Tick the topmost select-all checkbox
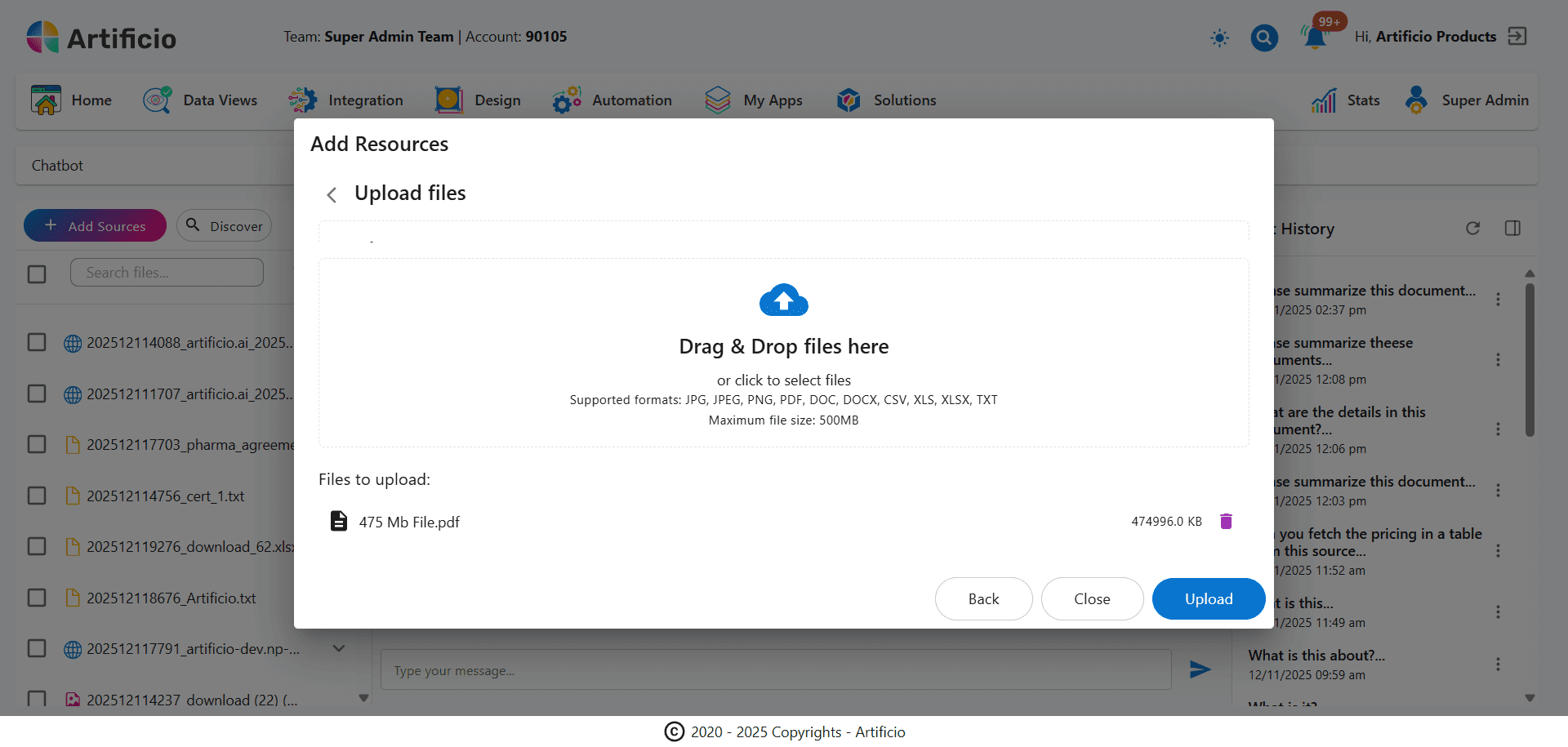The height and width of the screenshot is (747, 1568). click(x=37, y=273)
